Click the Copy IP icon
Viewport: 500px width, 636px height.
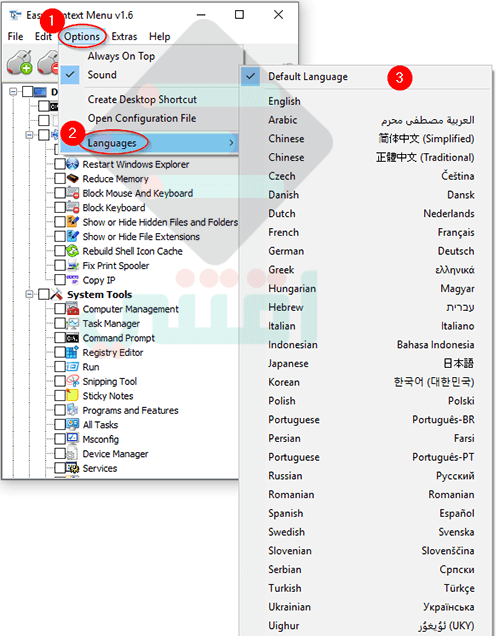tap(73, 279)
